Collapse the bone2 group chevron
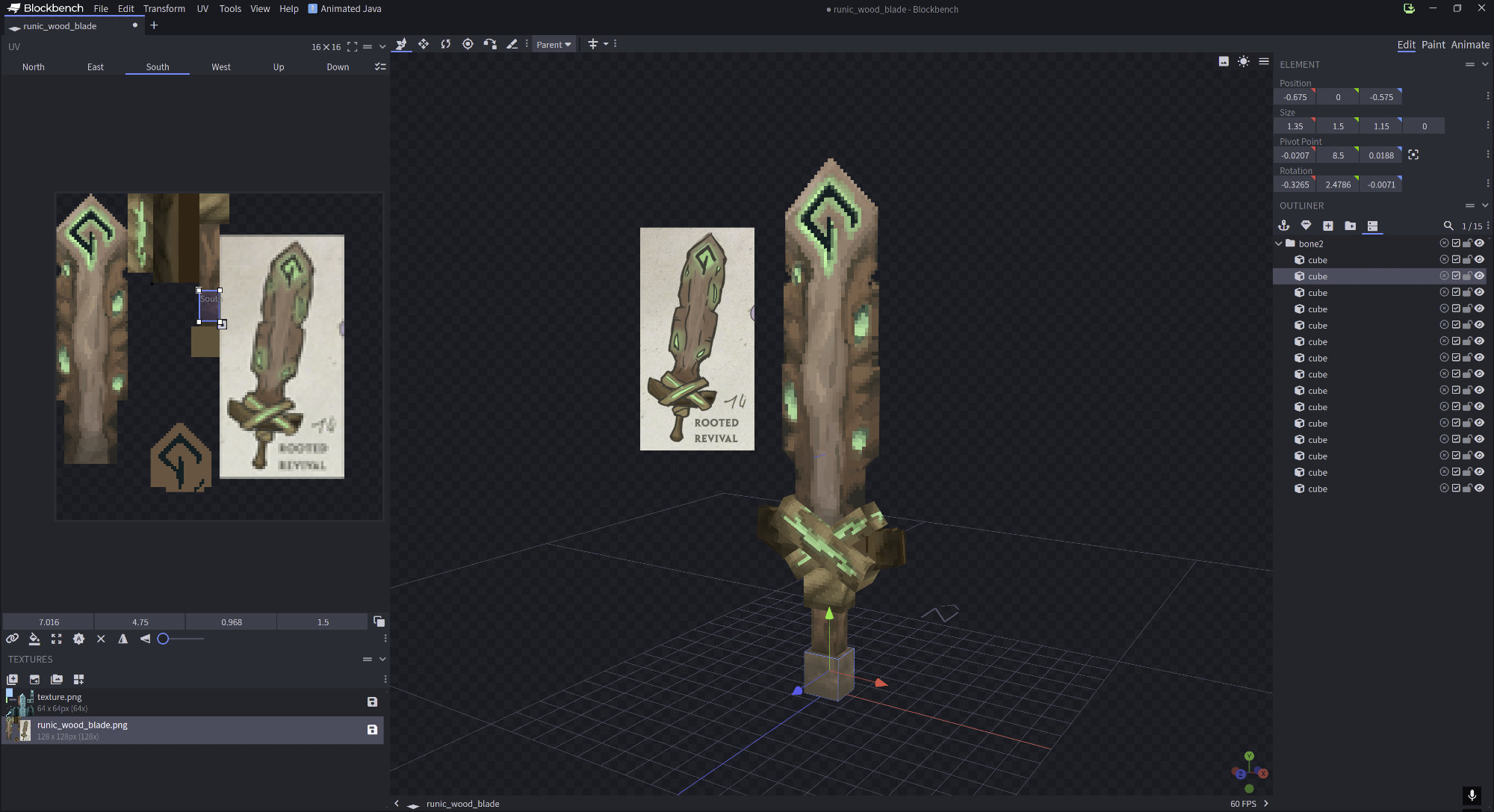The height and width of the screenshot is (812, 1494). 1279,244
